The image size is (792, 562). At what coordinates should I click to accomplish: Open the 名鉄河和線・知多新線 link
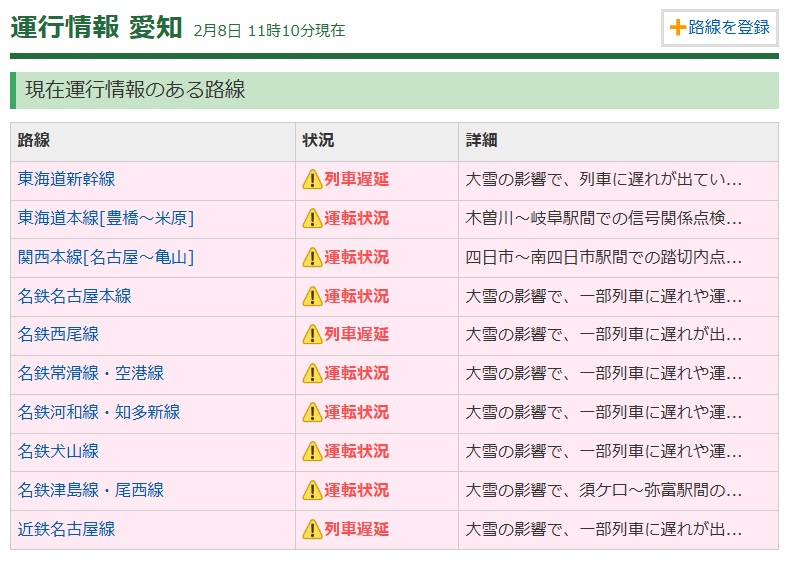(99, 412)
